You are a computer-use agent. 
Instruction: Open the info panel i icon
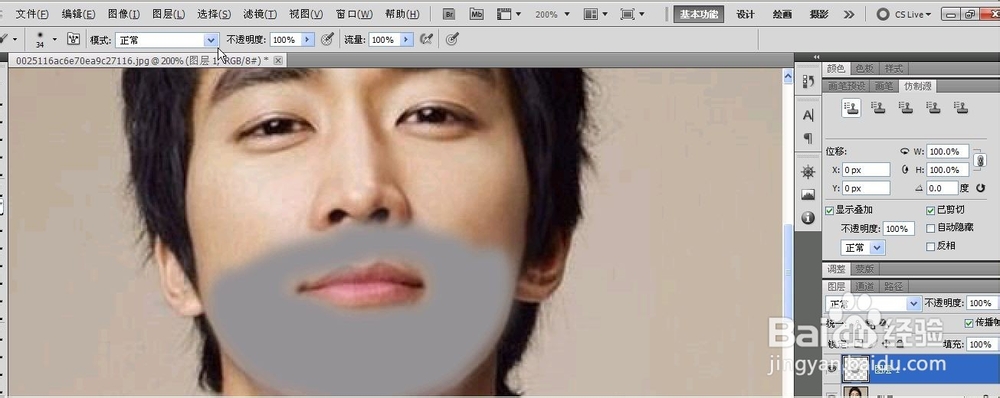(x=808, y=218)
